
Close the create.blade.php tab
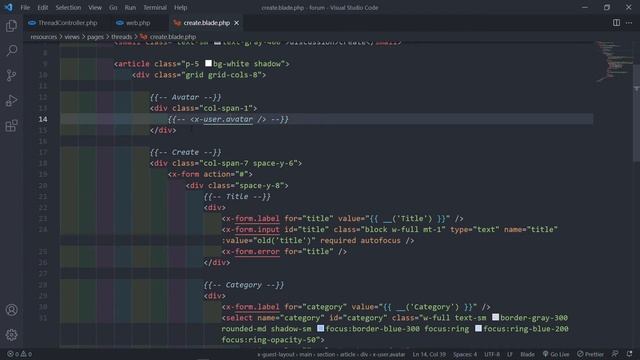point(236,23)
